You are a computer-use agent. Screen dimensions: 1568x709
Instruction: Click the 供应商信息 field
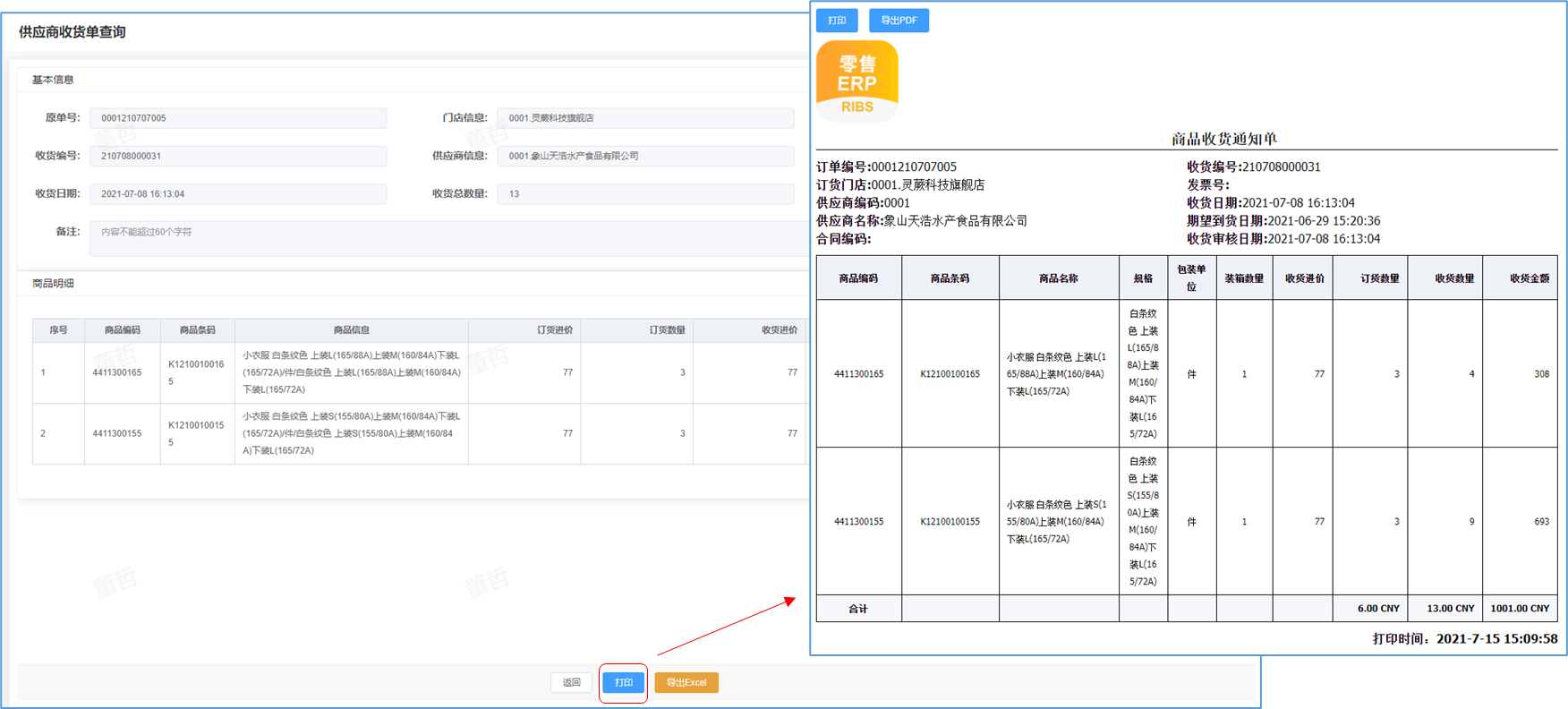(x=645, y=156)
